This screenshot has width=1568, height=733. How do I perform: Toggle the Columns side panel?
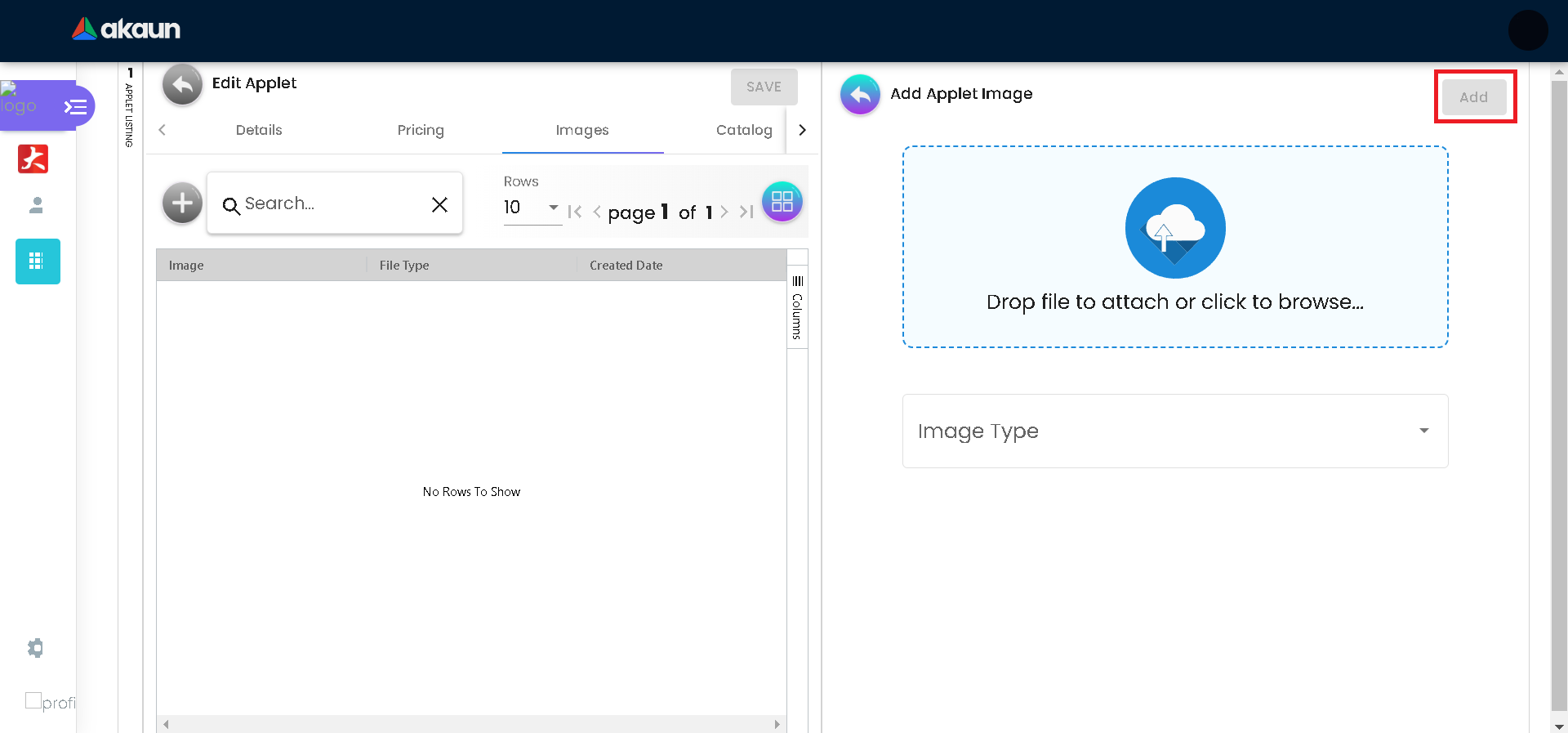point(797,308)
